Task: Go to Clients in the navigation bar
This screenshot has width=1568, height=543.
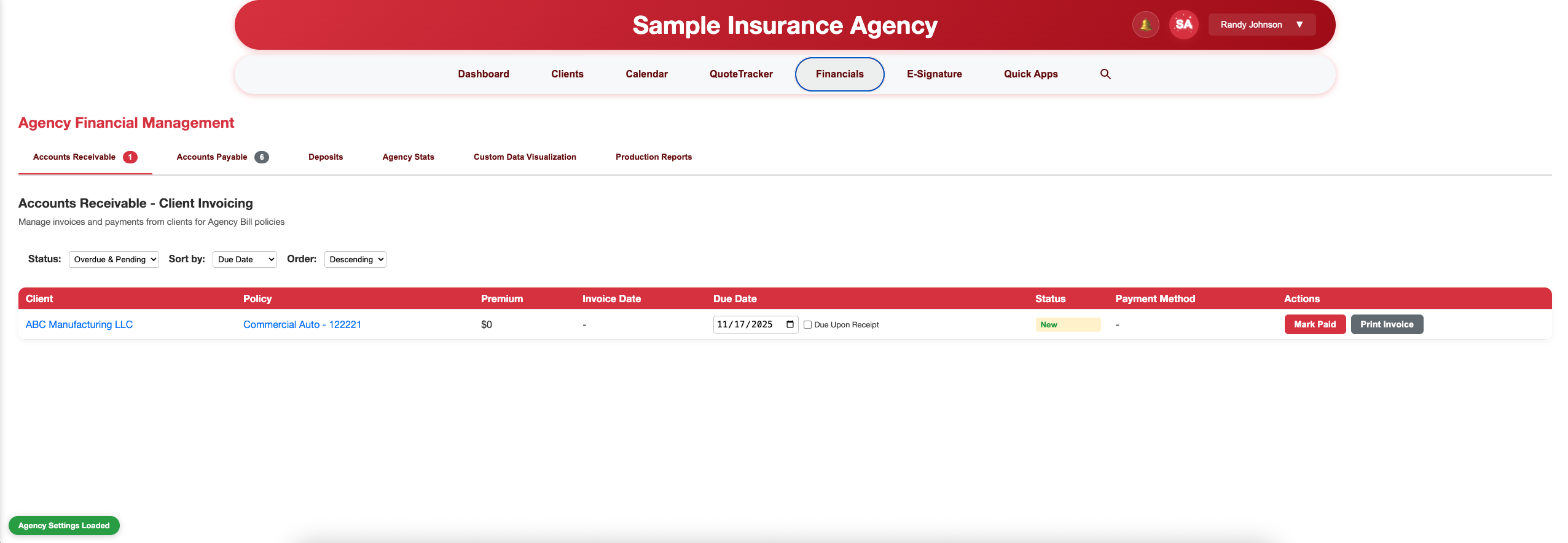Action: [x=567, y=74]
